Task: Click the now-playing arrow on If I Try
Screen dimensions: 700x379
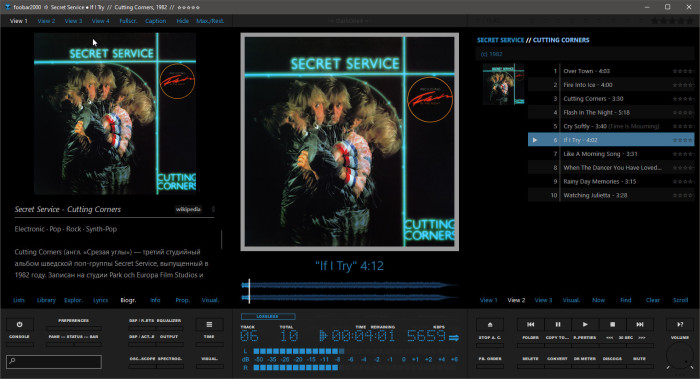Action: (x=535, y=140)
